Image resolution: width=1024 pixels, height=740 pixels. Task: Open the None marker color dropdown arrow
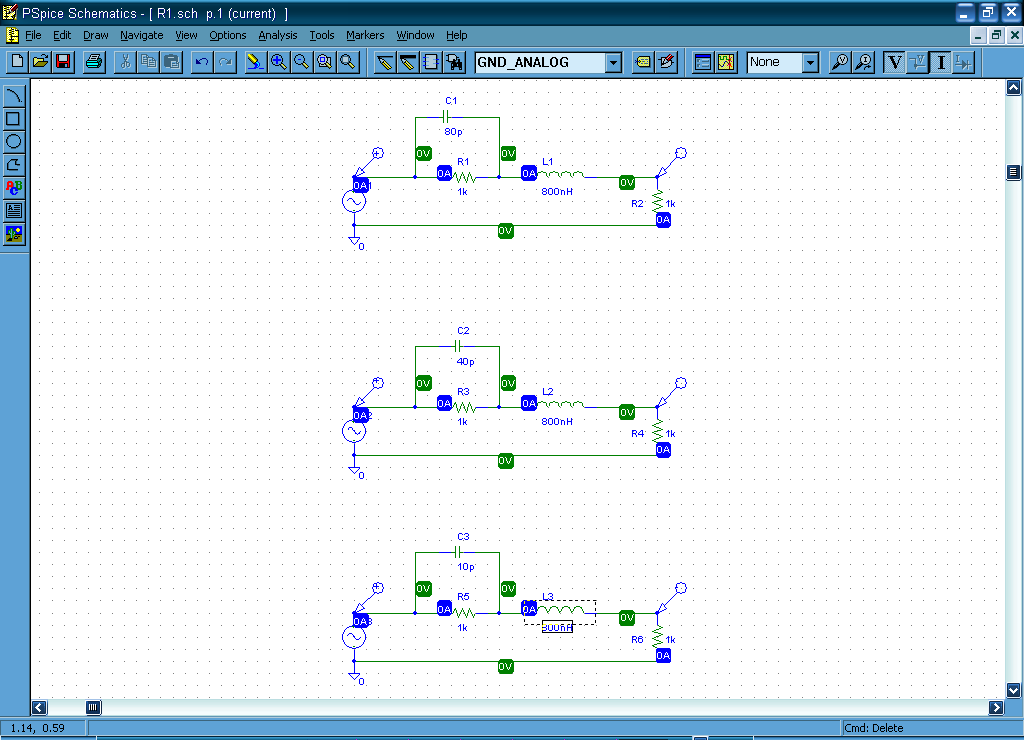tap(810, 63)
